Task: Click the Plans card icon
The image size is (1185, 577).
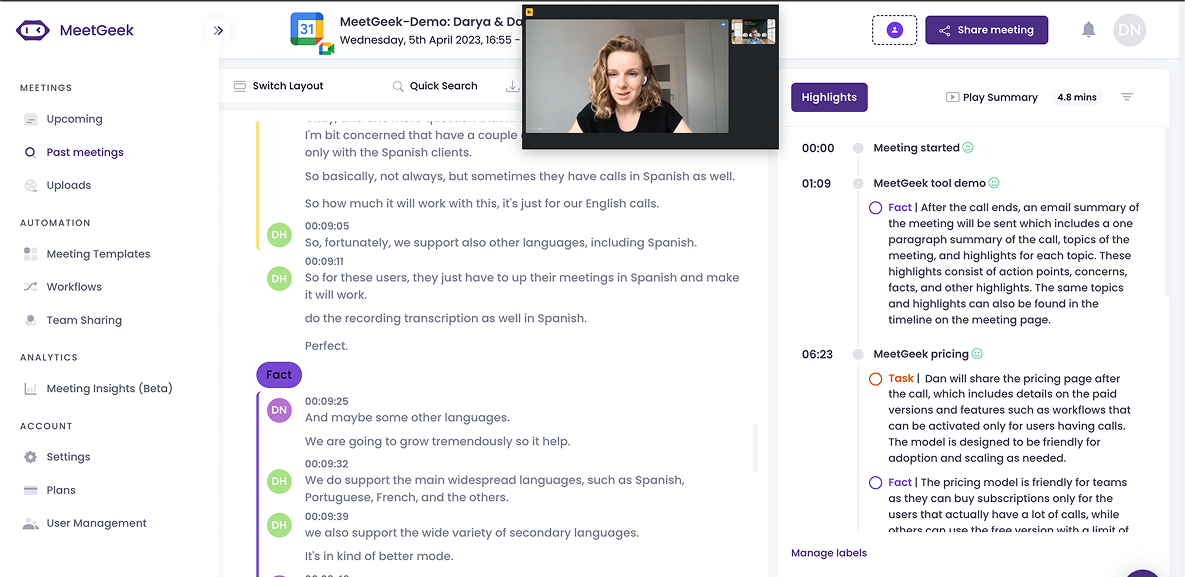Action: click(30, 490)
